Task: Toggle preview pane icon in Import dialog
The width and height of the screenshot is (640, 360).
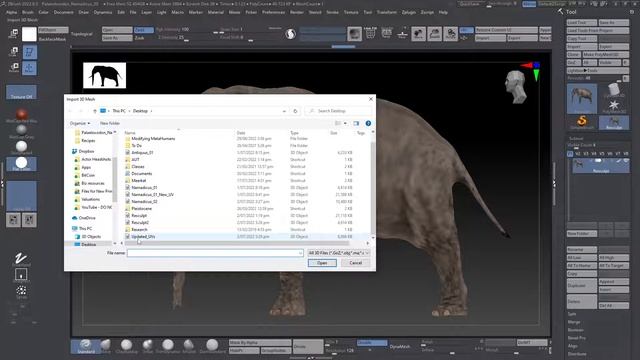Action: point(356,123)
